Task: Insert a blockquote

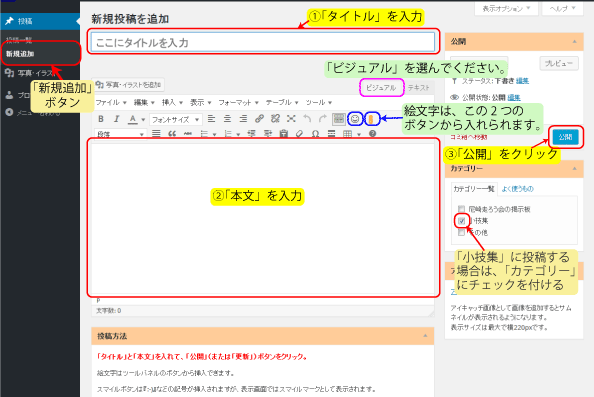Action: point(172,133)
